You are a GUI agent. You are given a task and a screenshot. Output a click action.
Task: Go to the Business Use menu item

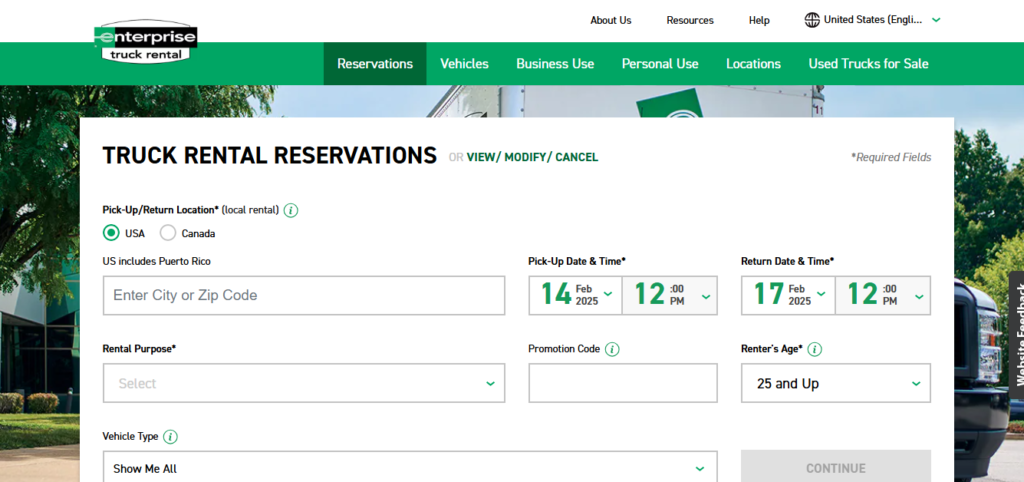click(555, 64)
